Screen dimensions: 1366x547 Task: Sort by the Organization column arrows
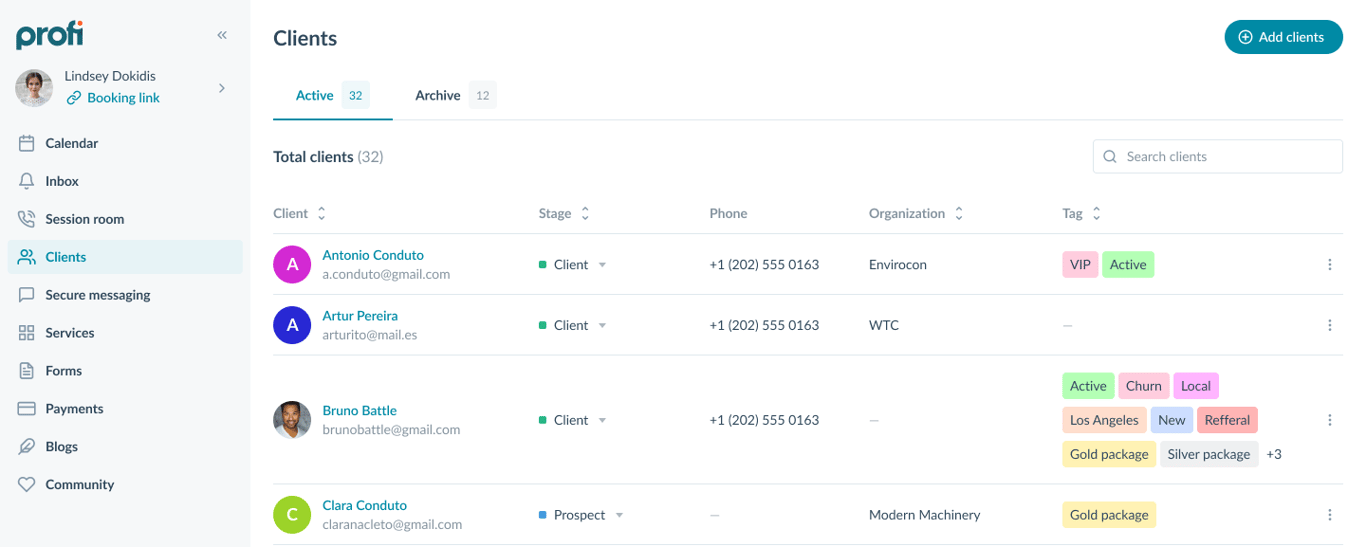point(959,213)
